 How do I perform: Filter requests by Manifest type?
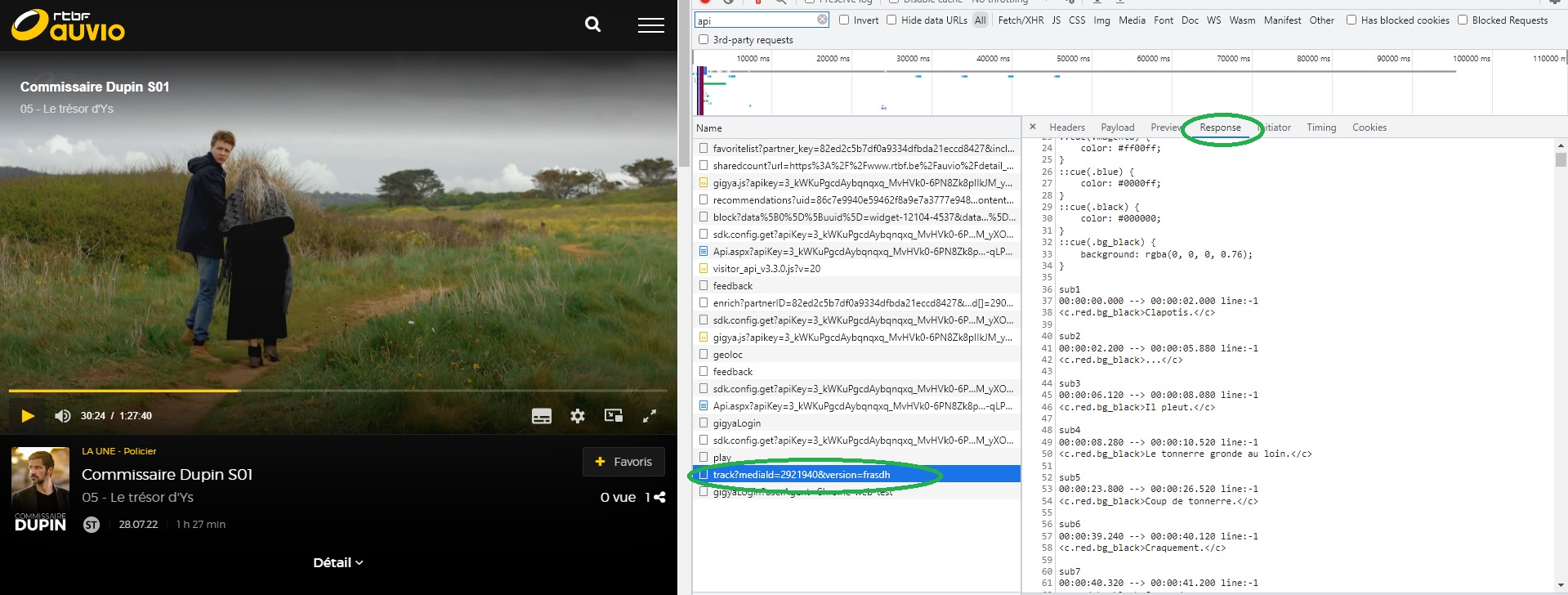(x=1282, y=20)
